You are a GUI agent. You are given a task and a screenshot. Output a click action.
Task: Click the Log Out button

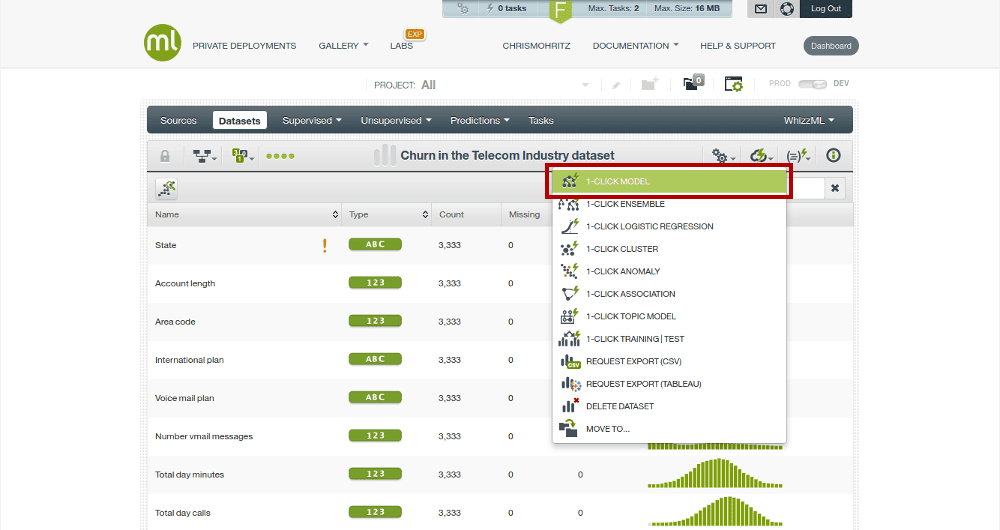(826, 9)
